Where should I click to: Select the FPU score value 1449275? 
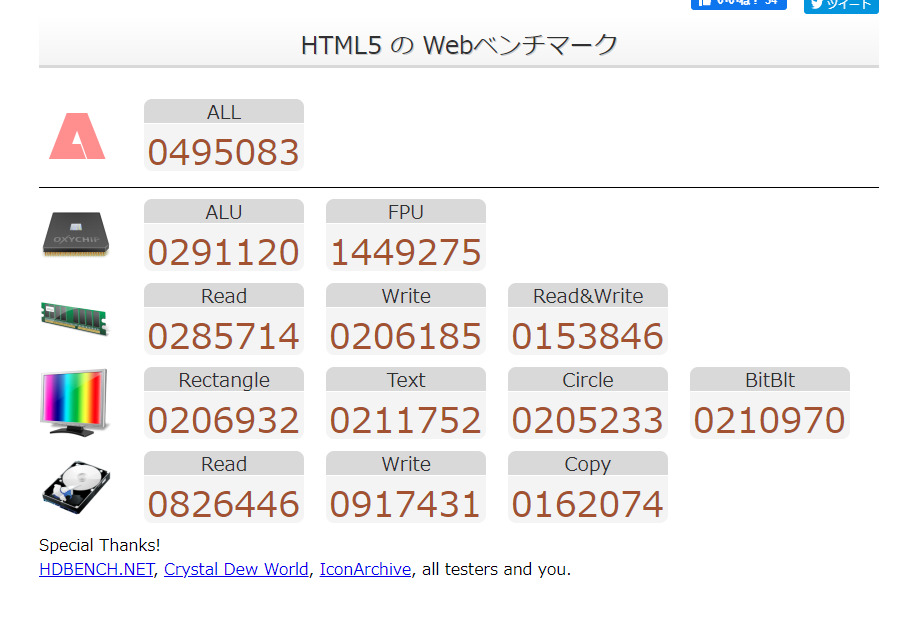(x=406, y=252)
